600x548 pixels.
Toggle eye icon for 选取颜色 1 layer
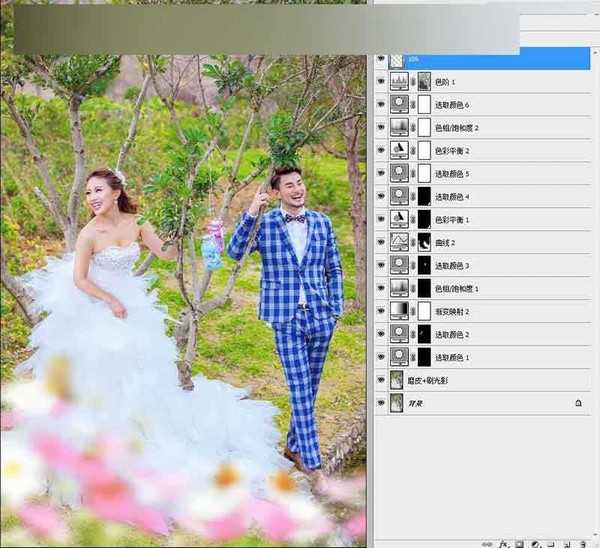click(x=381, y=357)
